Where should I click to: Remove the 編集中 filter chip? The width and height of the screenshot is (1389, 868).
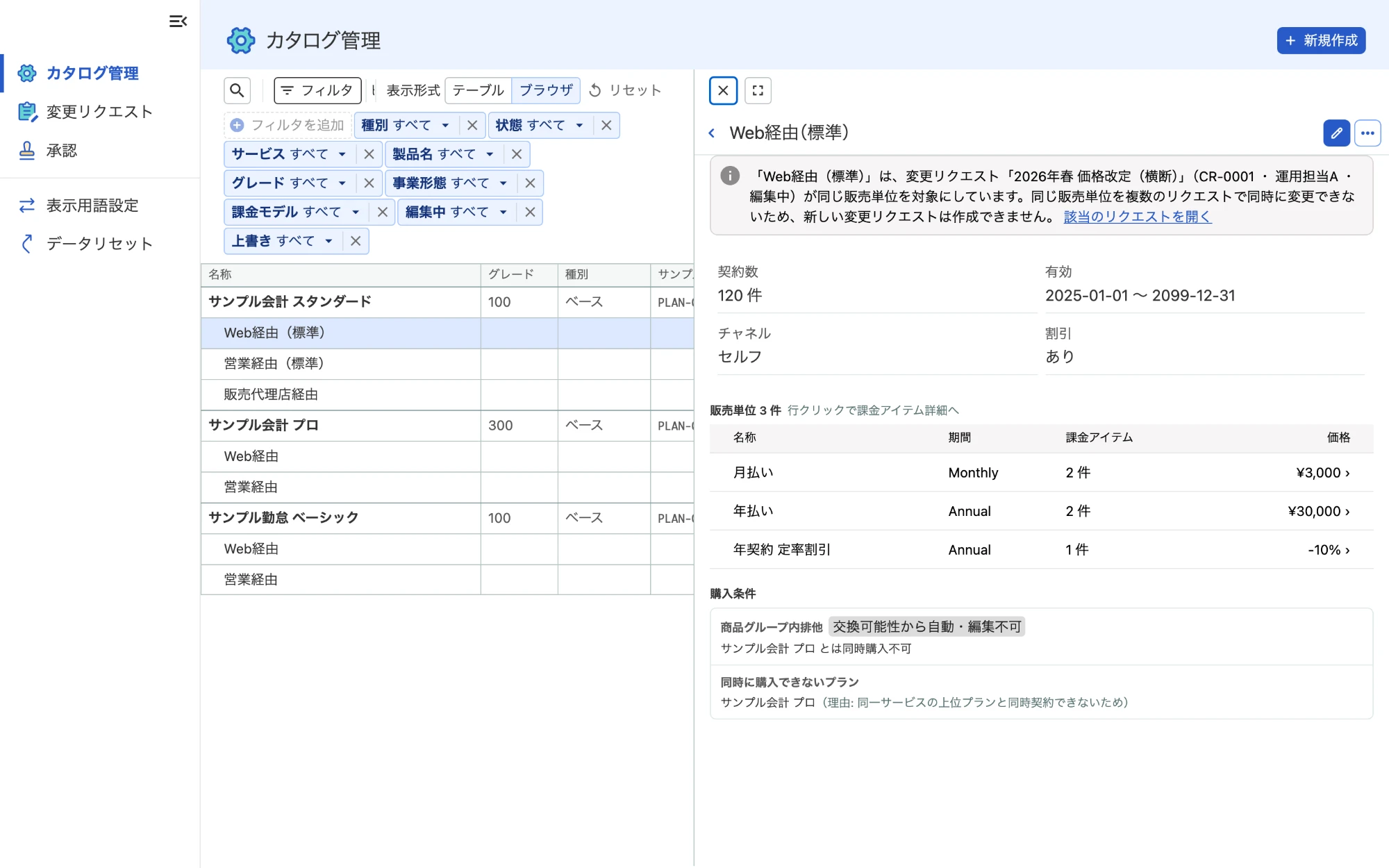pos(530,212)
